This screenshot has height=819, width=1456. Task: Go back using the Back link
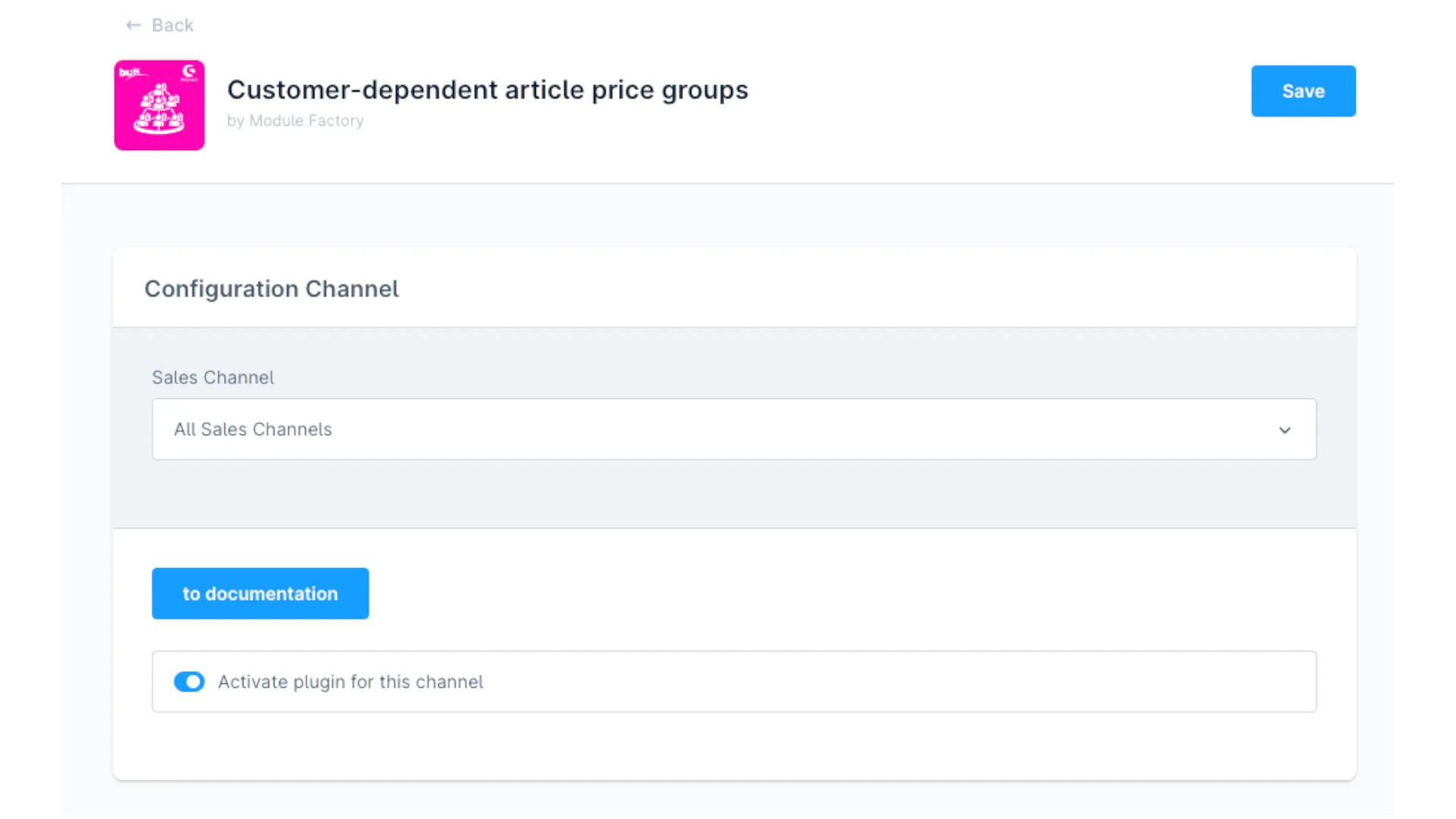tap(172, 25)
